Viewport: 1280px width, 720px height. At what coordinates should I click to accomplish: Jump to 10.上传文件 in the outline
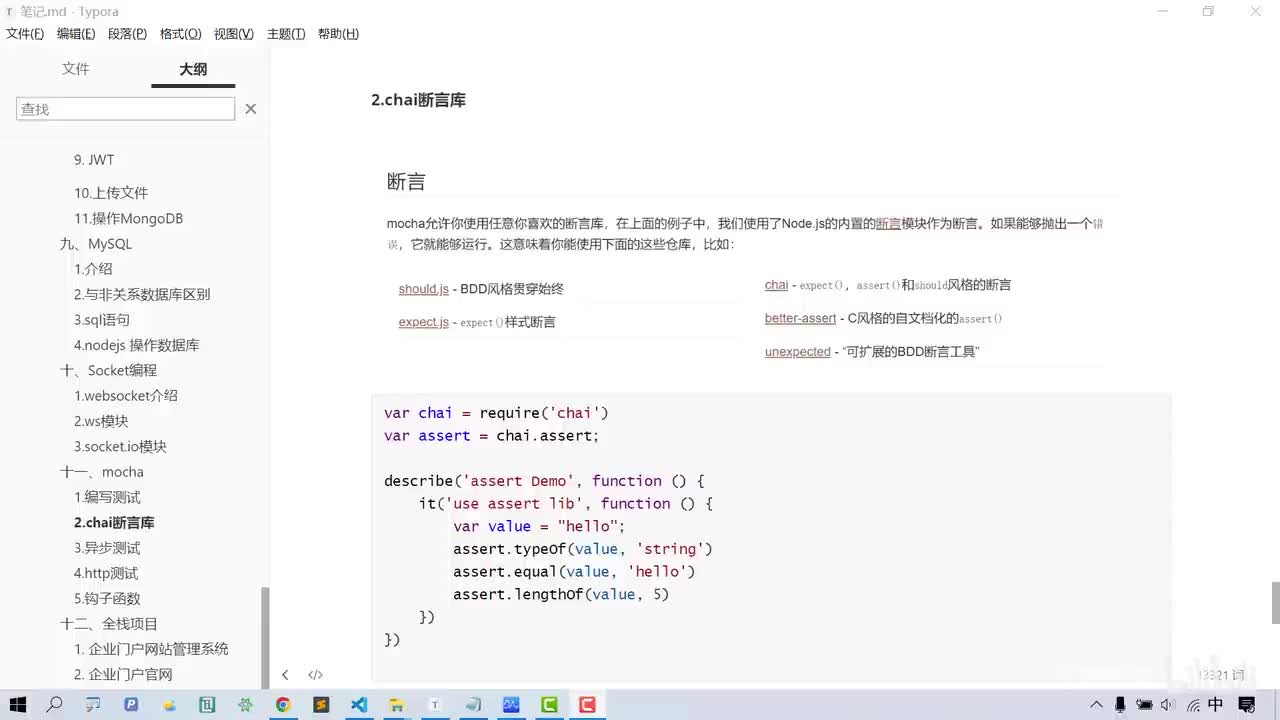111,193
